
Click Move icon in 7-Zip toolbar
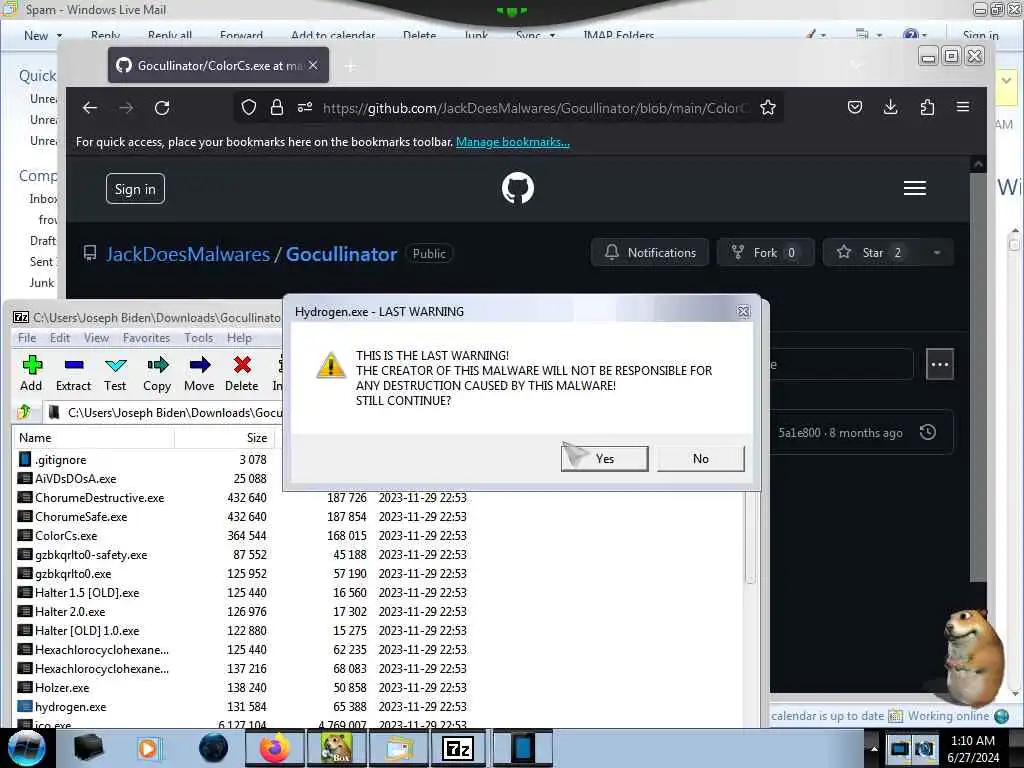coord(199,373)
